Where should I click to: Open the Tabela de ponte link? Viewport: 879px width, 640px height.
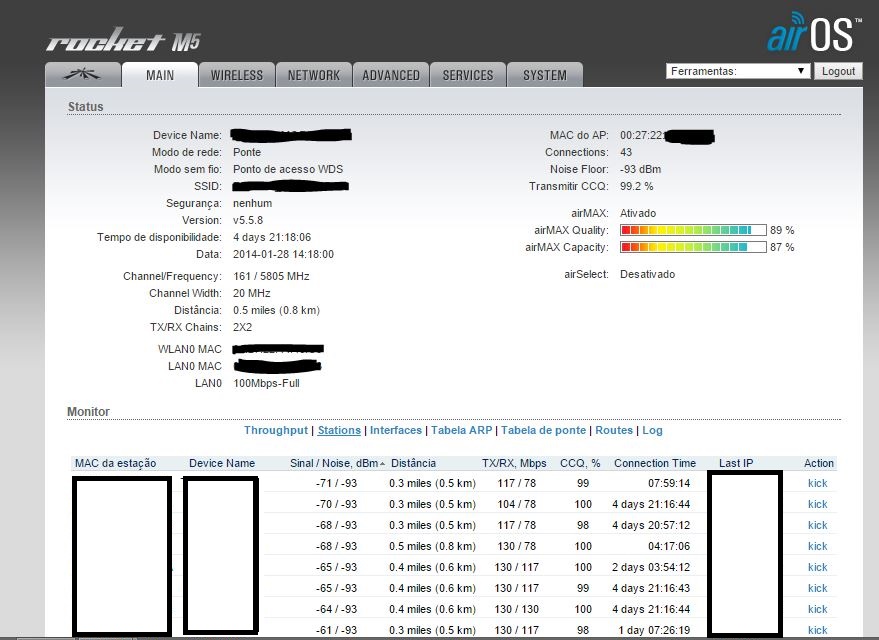click(543, 430)
